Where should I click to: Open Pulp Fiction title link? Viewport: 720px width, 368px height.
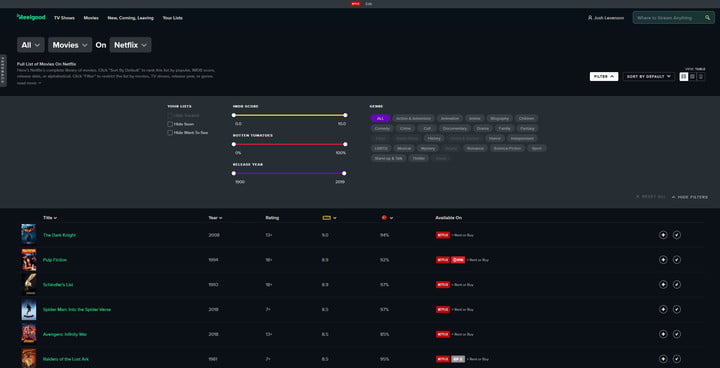coord(55,260)
